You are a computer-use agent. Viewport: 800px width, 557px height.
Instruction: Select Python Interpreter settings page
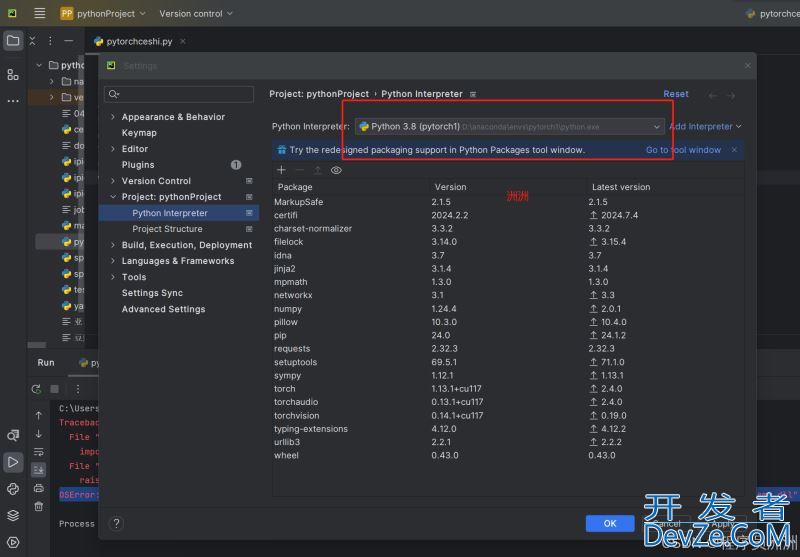[x=179, y=213]
